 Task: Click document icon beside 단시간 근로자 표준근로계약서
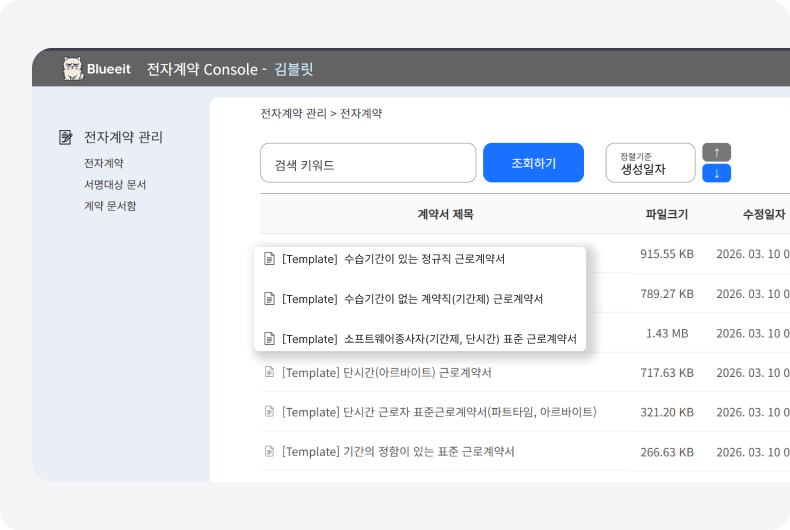click(x=268, y=412)
